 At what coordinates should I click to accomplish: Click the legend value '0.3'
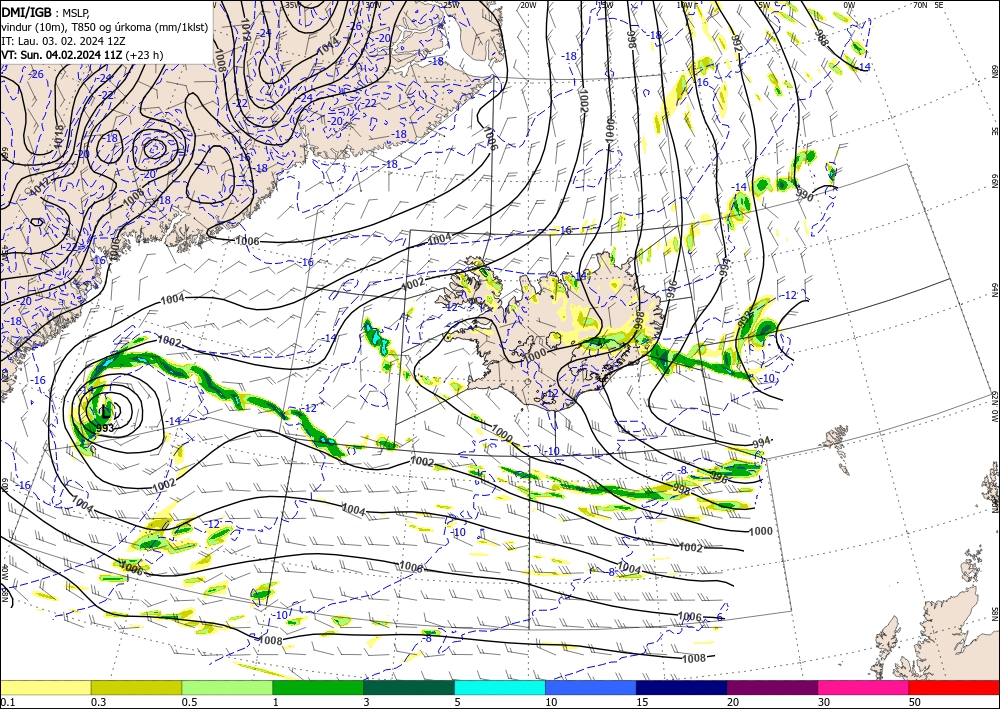pos(98,702)
